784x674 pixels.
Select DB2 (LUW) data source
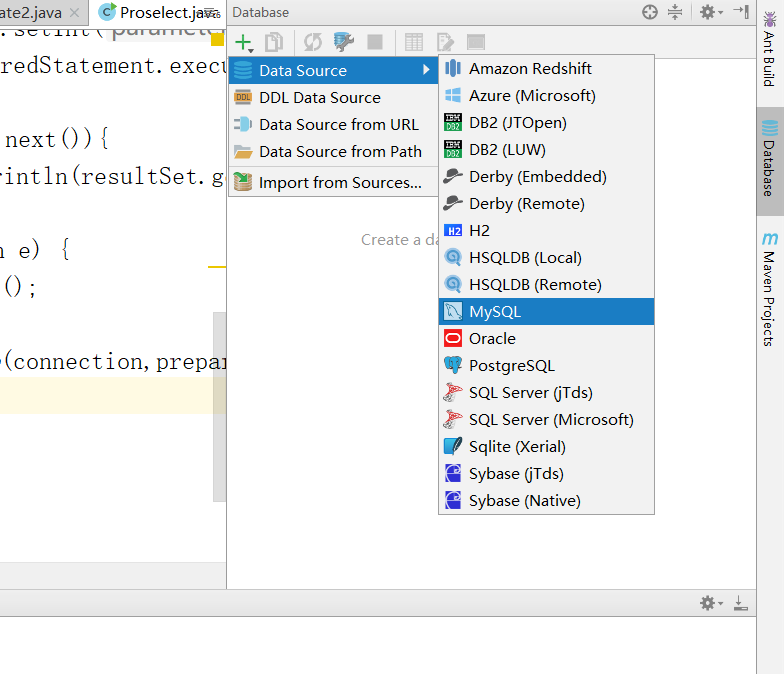[x=546, y=150]
